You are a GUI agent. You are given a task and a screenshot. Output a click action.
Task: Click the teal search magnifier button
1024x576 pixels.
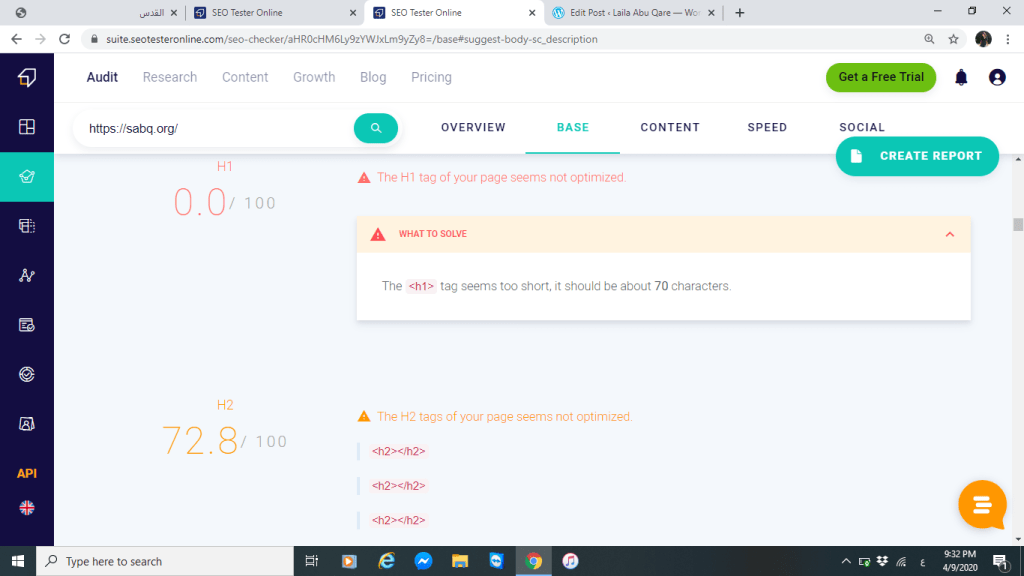point(376,128)
